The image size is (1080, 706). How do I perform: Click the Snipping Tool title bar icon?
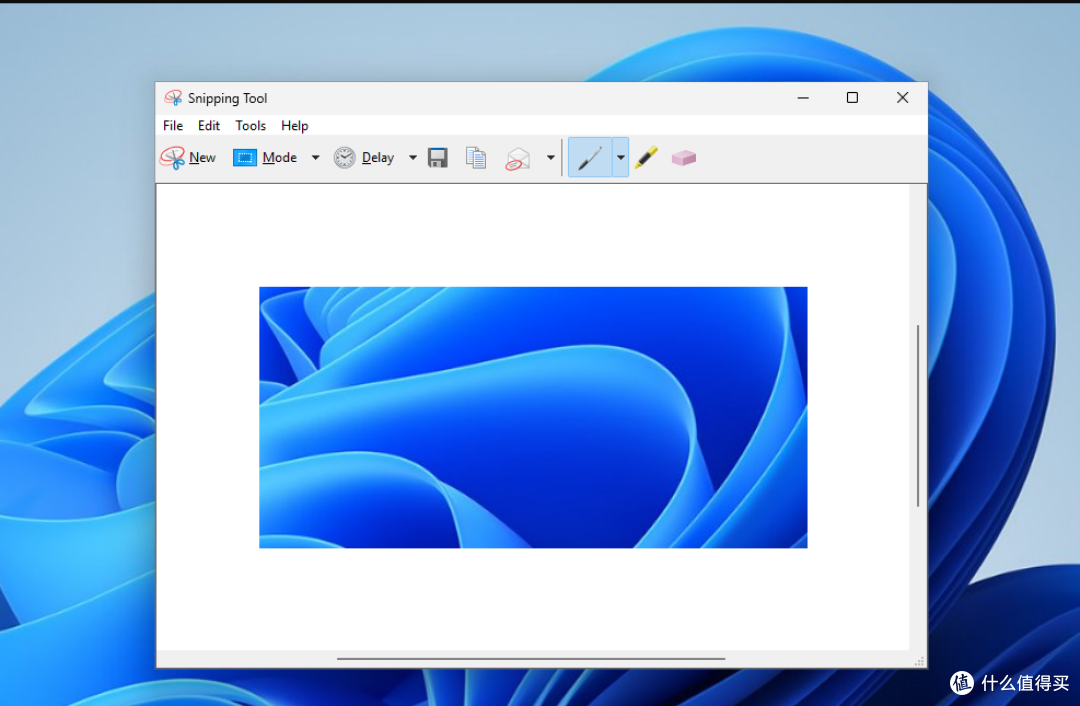click(x=173, y=98)
